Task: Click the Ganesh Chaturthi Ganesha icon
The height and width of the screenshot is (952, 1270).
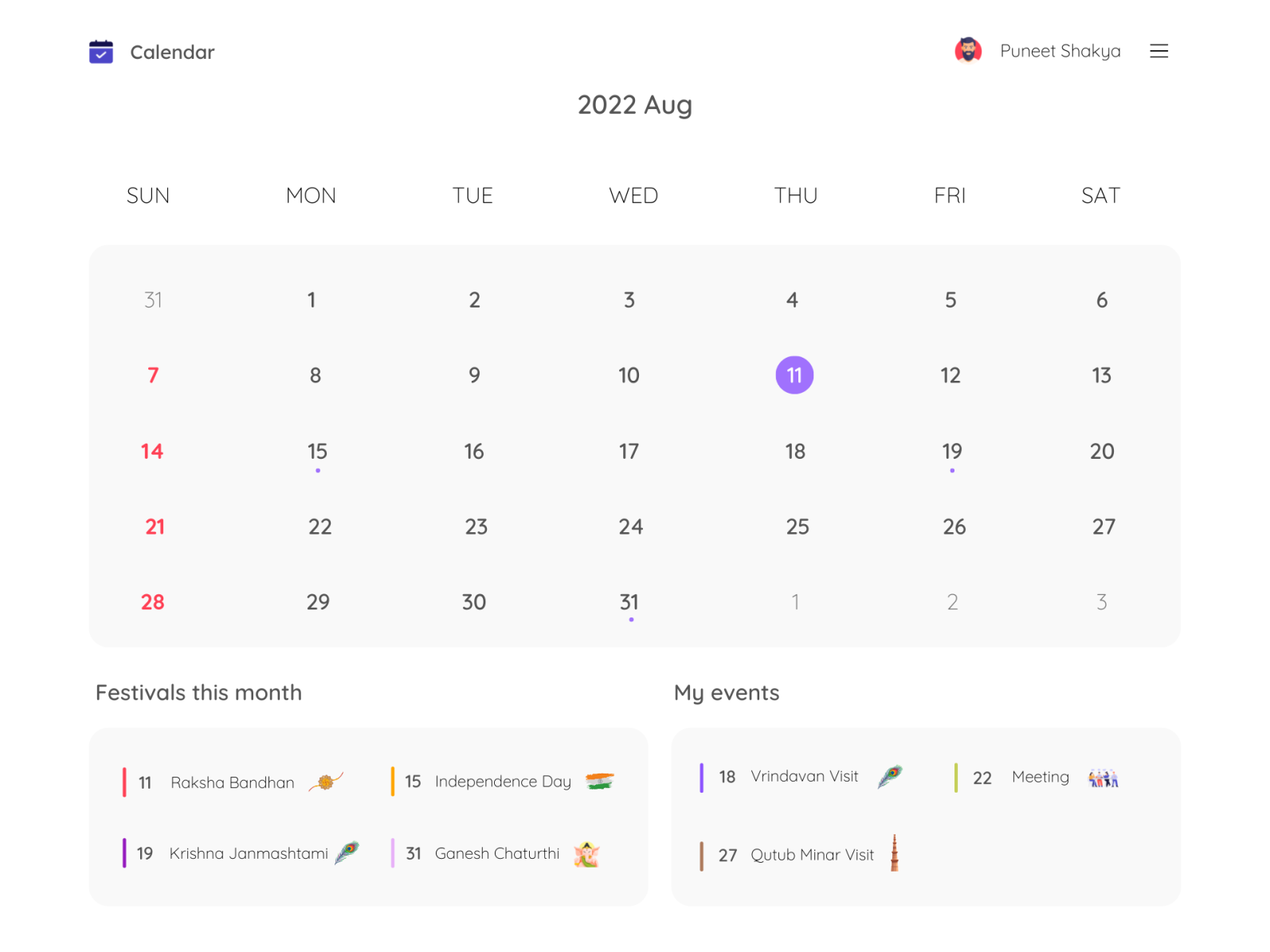Action: tap(586, 853)
